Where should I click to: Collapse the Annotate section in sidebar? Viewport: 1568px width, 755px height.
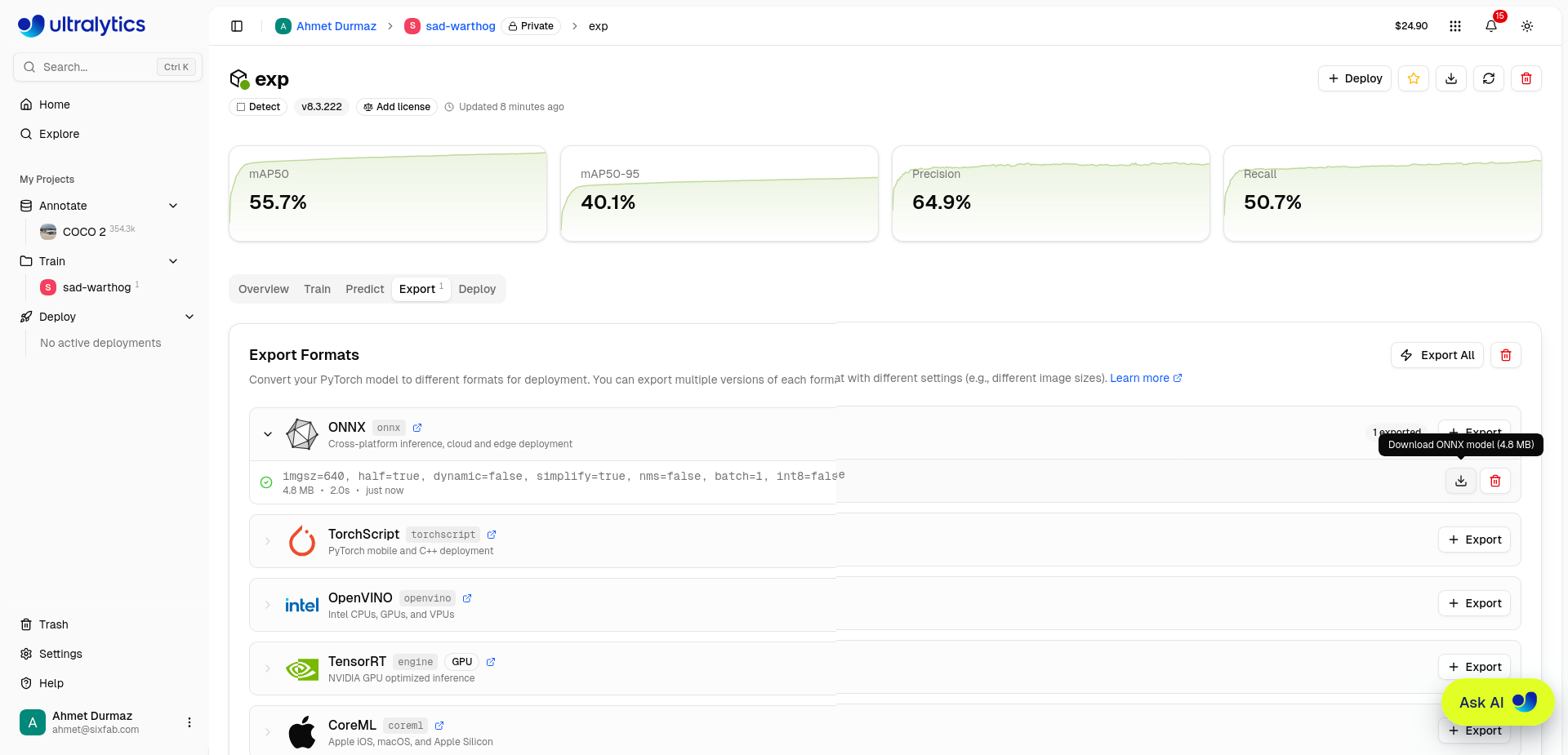point(173,206)
